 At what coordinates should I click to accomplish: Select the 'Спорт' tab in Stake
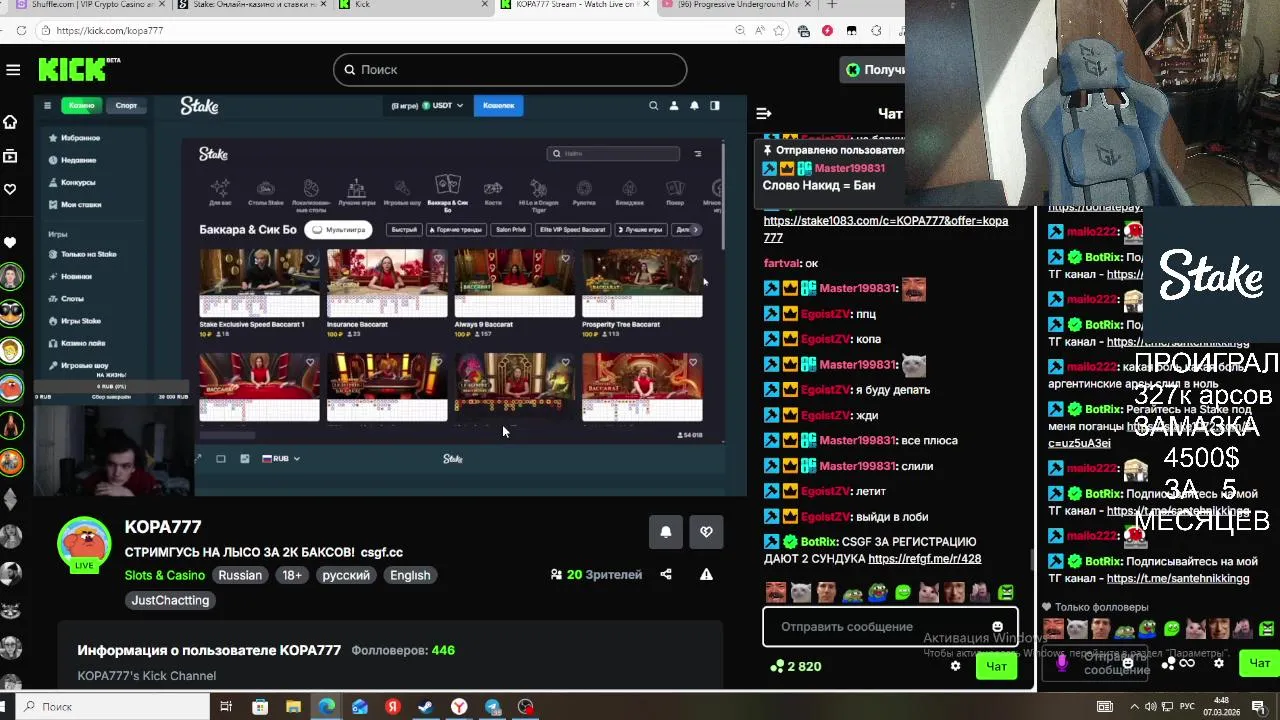coord(126,105)
